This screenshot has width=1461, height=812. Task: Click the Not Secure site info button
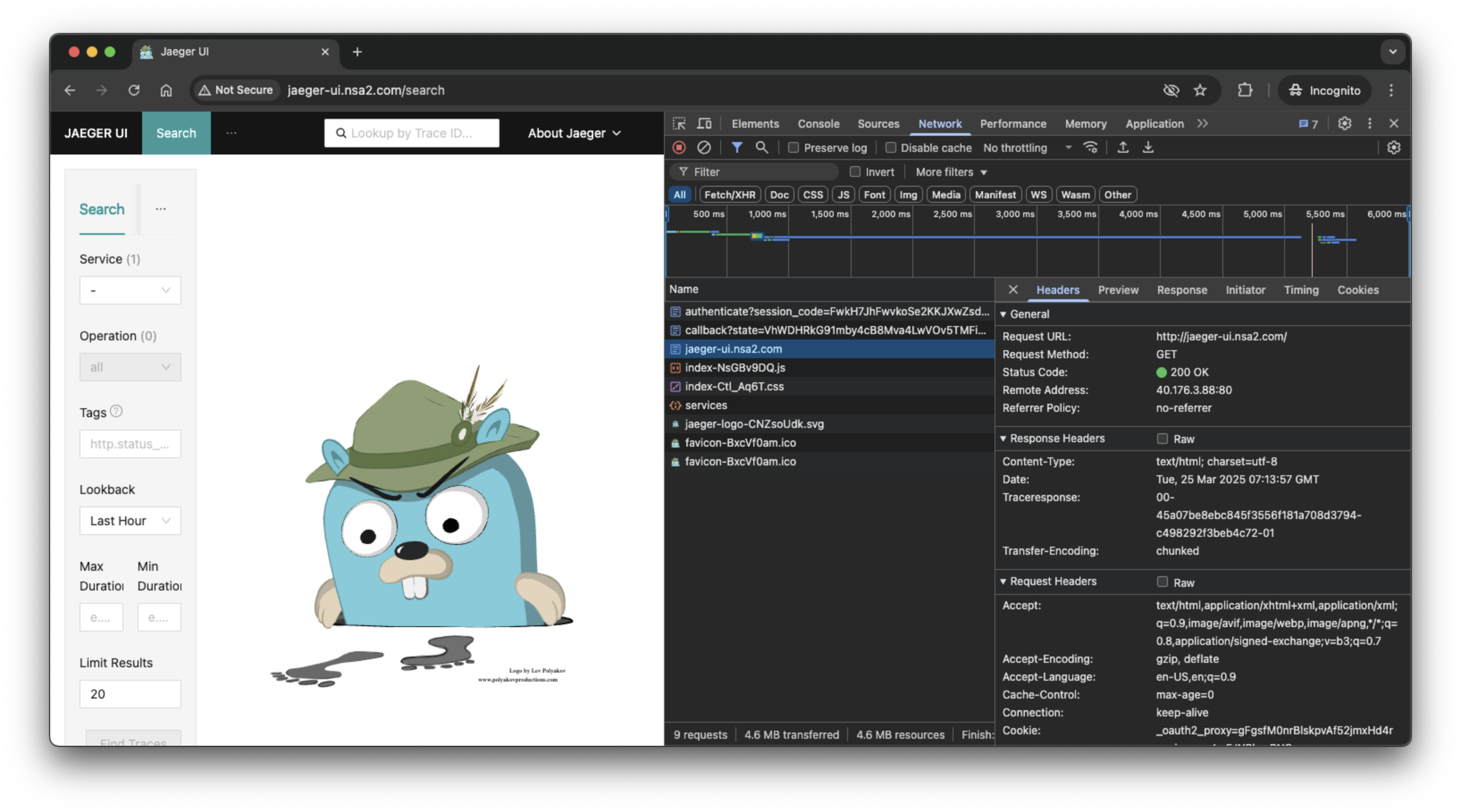pyautogui.click(x=236, y=90)
